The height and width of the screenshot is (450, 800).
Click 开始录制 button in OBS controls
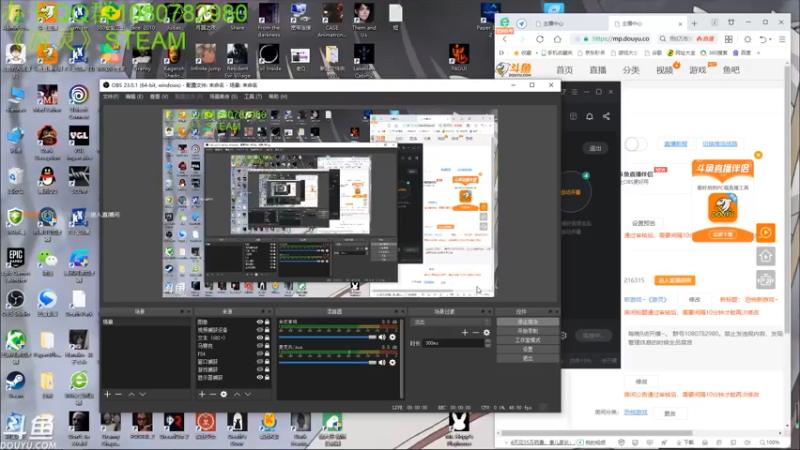click(x=528, y=331)
